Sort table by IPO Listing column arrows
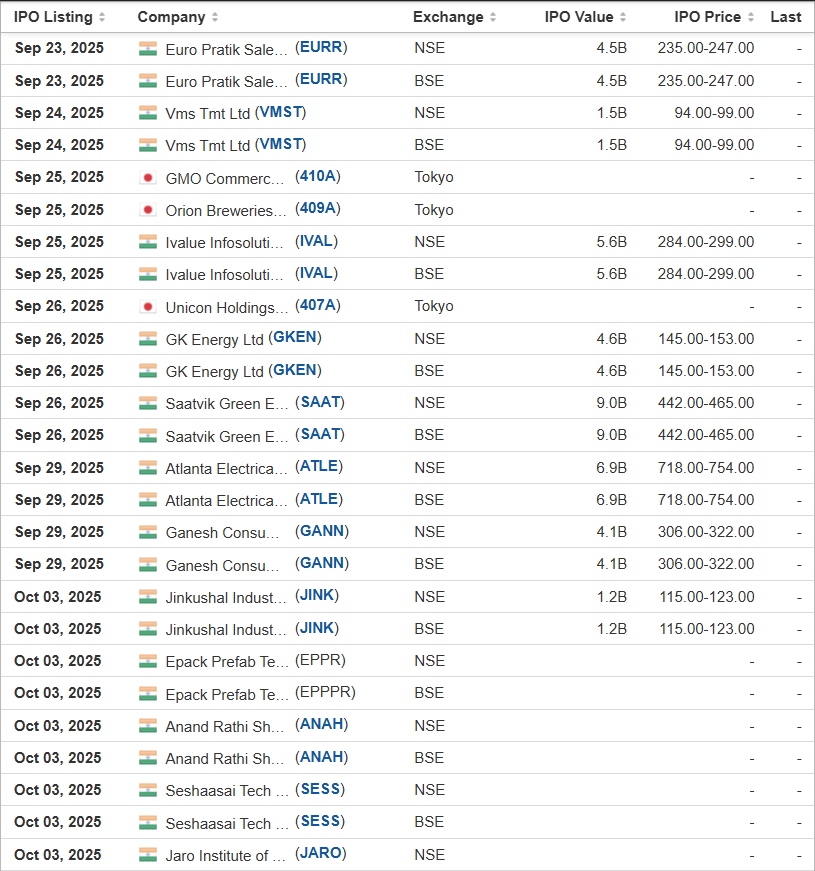 tap(102, 17)
